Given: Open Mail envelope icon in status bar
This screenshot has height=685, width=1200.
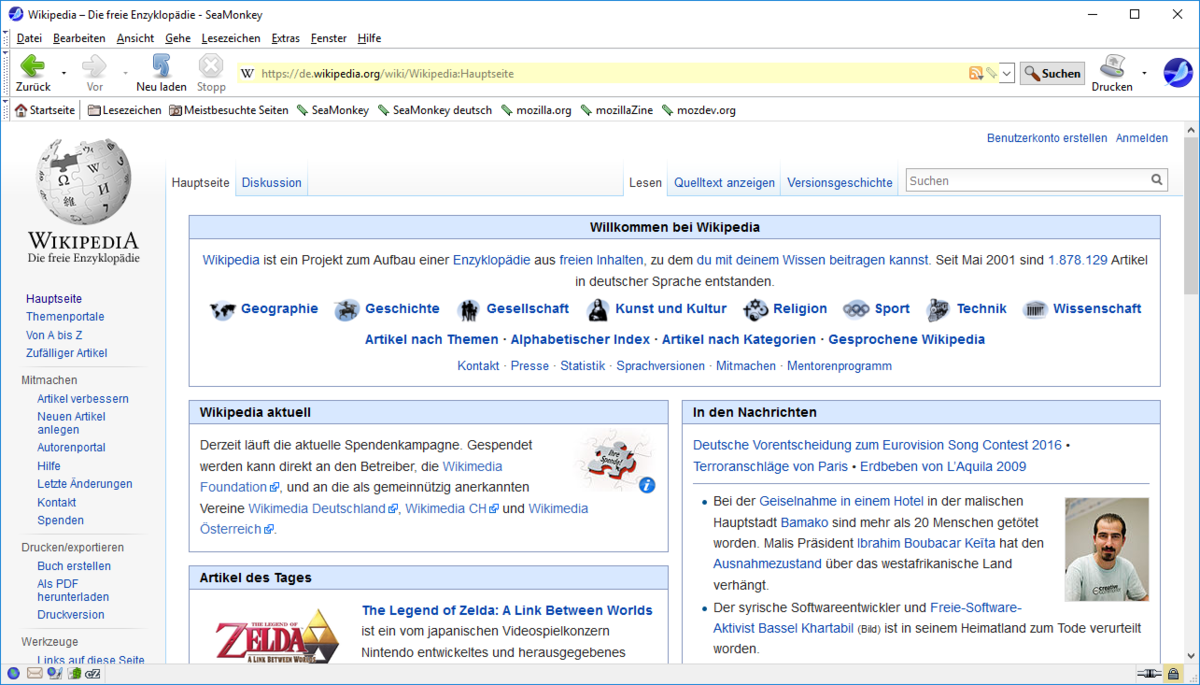Looking at the screenshot, I should point(34,674).
